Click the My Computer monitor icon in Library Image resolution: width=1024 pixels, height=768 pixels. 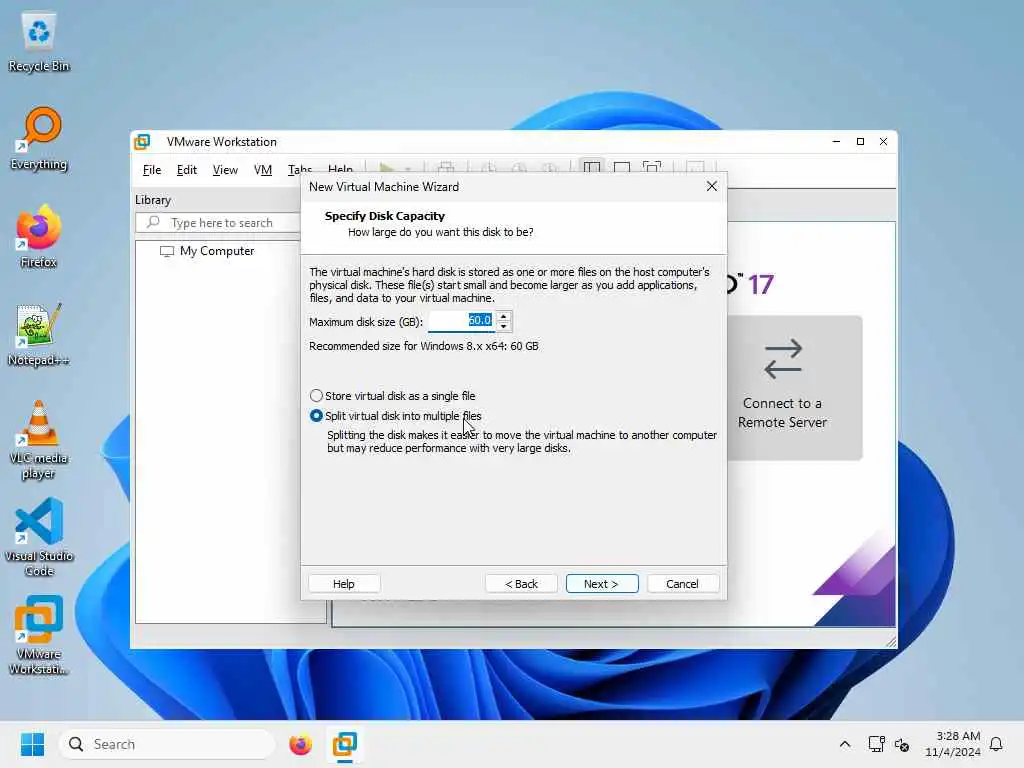coord(167,251)
